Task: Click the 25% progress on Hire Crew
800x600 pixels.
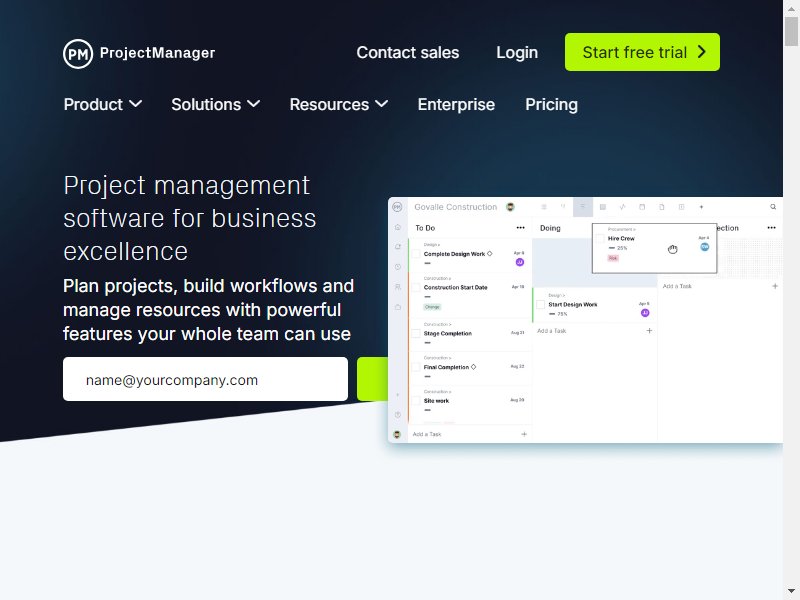Action: click(622, 248)
